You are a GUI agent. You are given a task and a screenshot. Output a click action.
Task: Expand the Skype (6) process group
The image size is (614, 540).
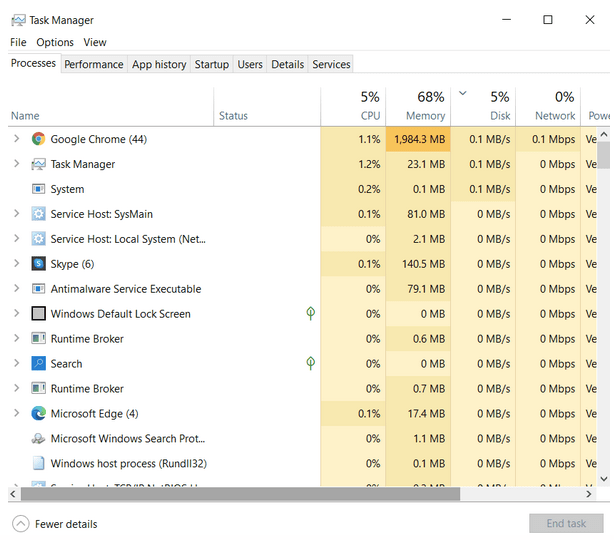click(16, 264)
